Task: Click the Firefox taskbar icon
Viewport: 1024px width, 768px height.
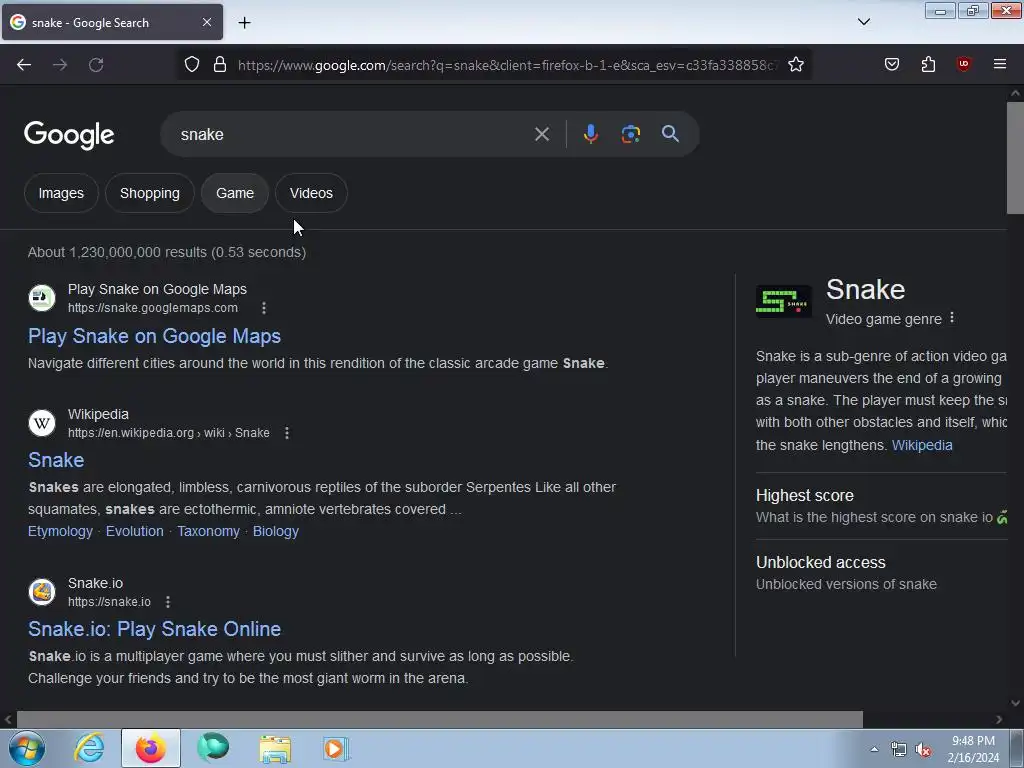Action: click(151, 748)
